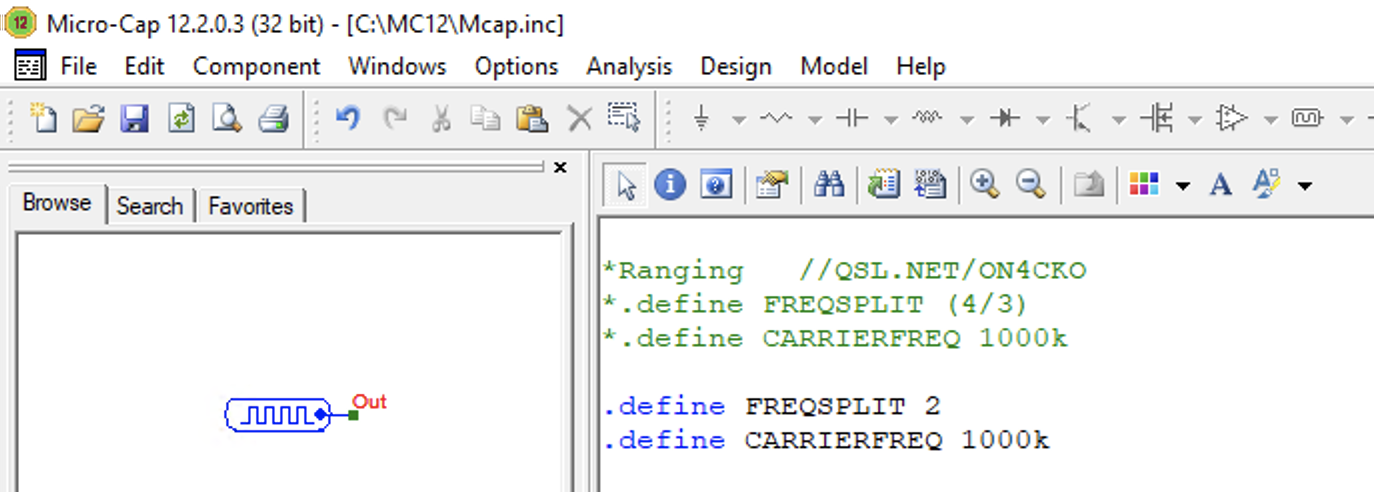Click the go-to-schematic page icon with green arrow
This screenshot has height=492, width=1374.
(x=884, y=184)
